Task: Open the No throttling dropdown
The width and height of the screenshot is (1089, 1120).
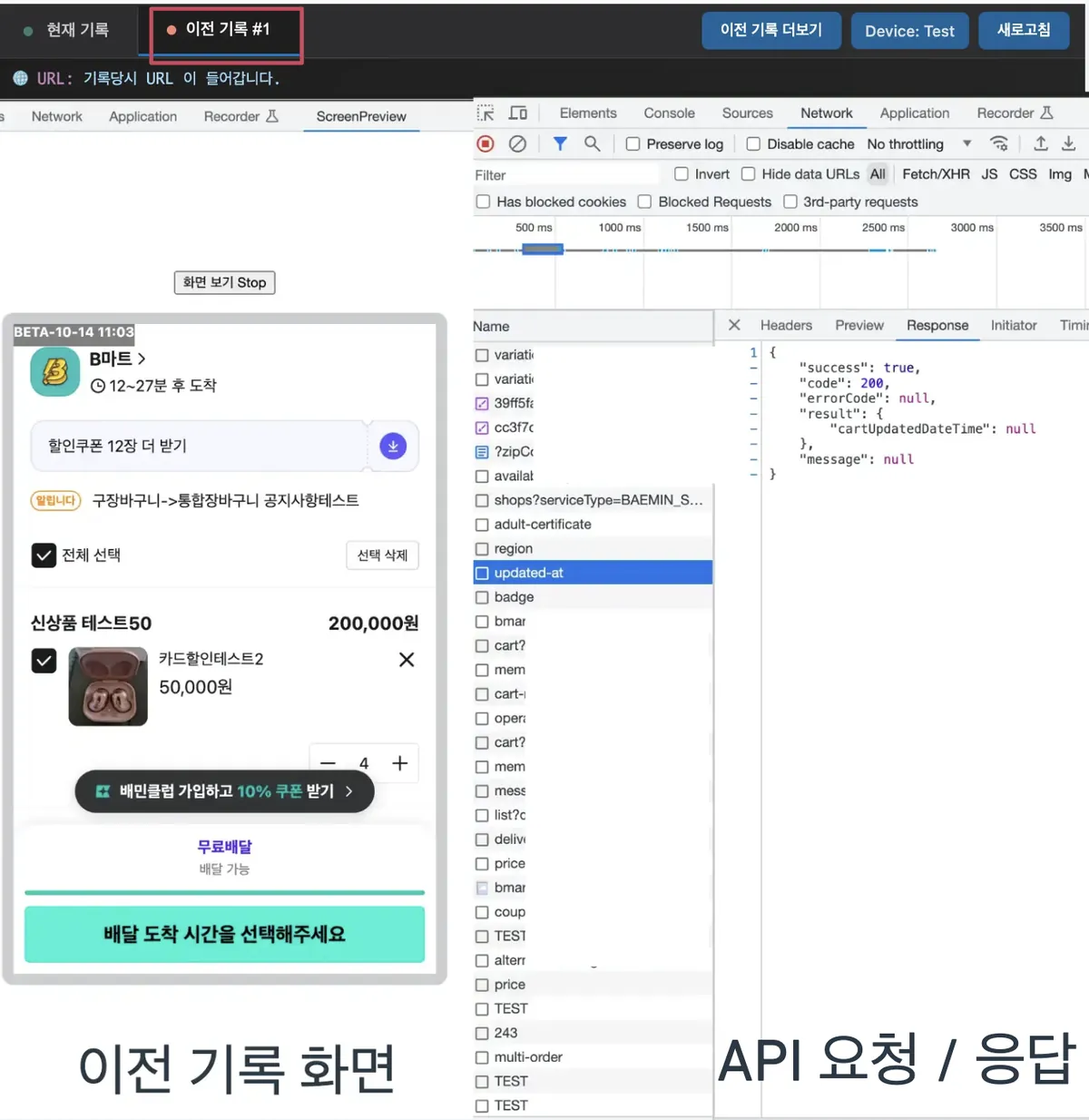Action: pos(918,144)
